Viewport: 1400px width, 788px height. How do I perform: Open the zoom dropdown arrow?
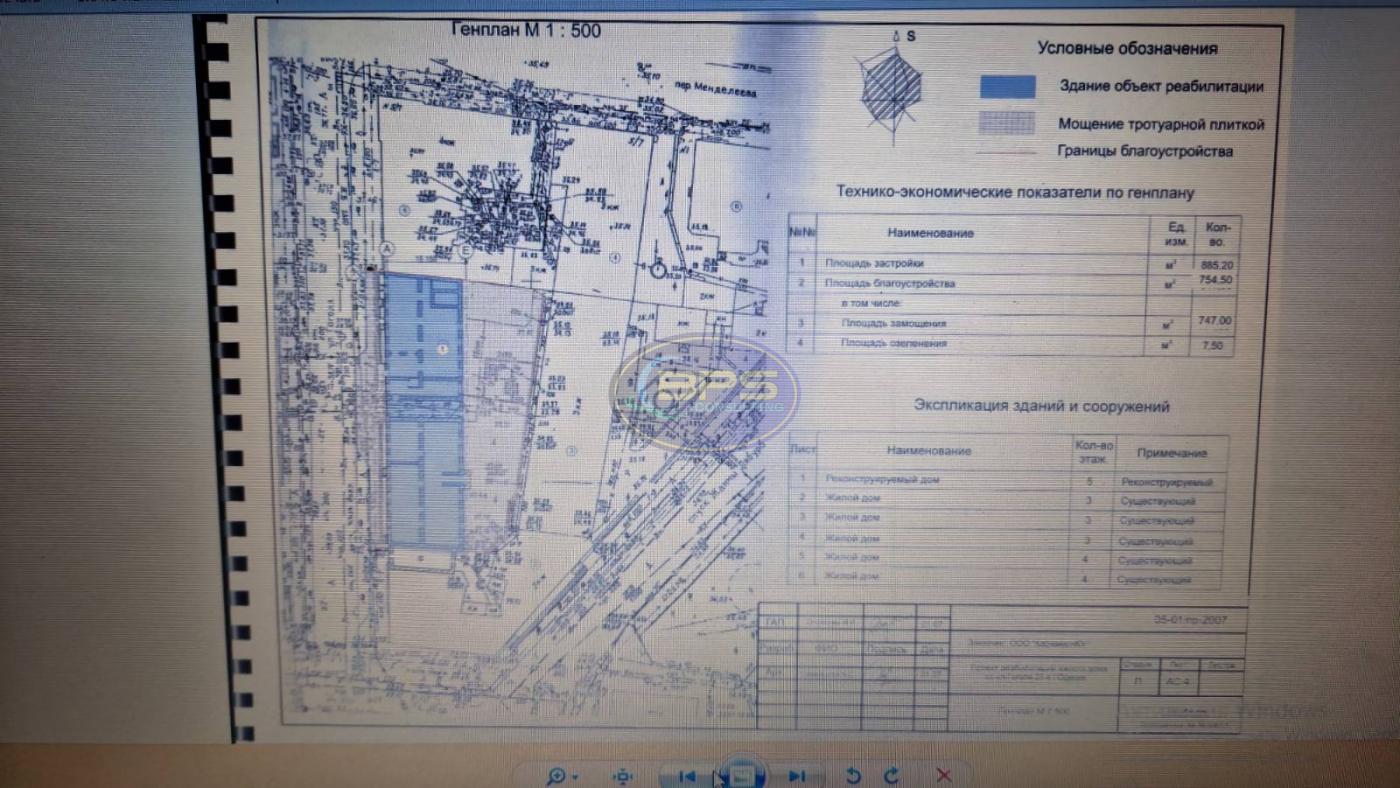tap(575, 777)
